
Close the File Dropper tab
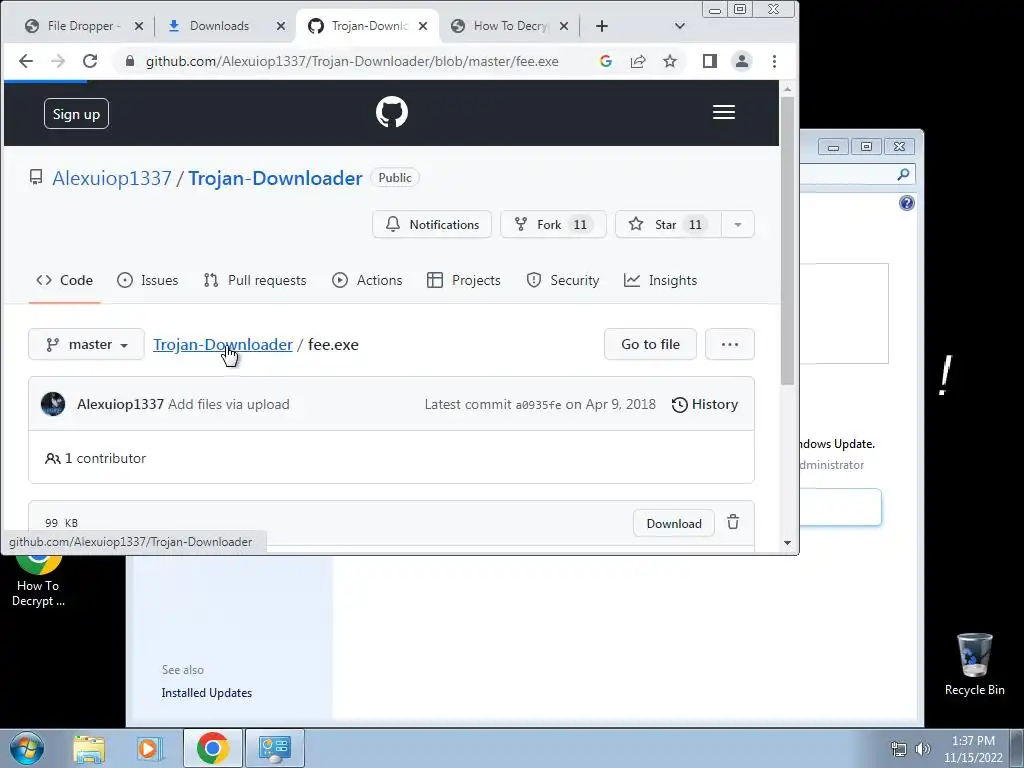(x=138, y=26)
